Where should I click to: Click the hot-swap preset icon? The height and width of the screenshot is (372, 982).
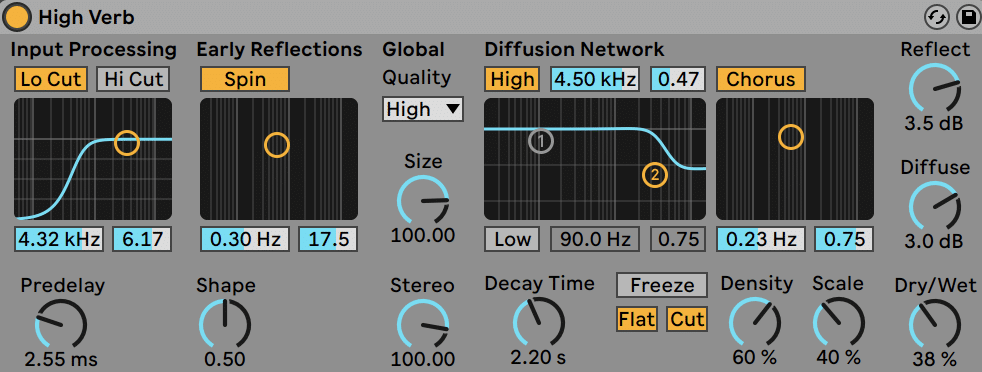(937, 18)
